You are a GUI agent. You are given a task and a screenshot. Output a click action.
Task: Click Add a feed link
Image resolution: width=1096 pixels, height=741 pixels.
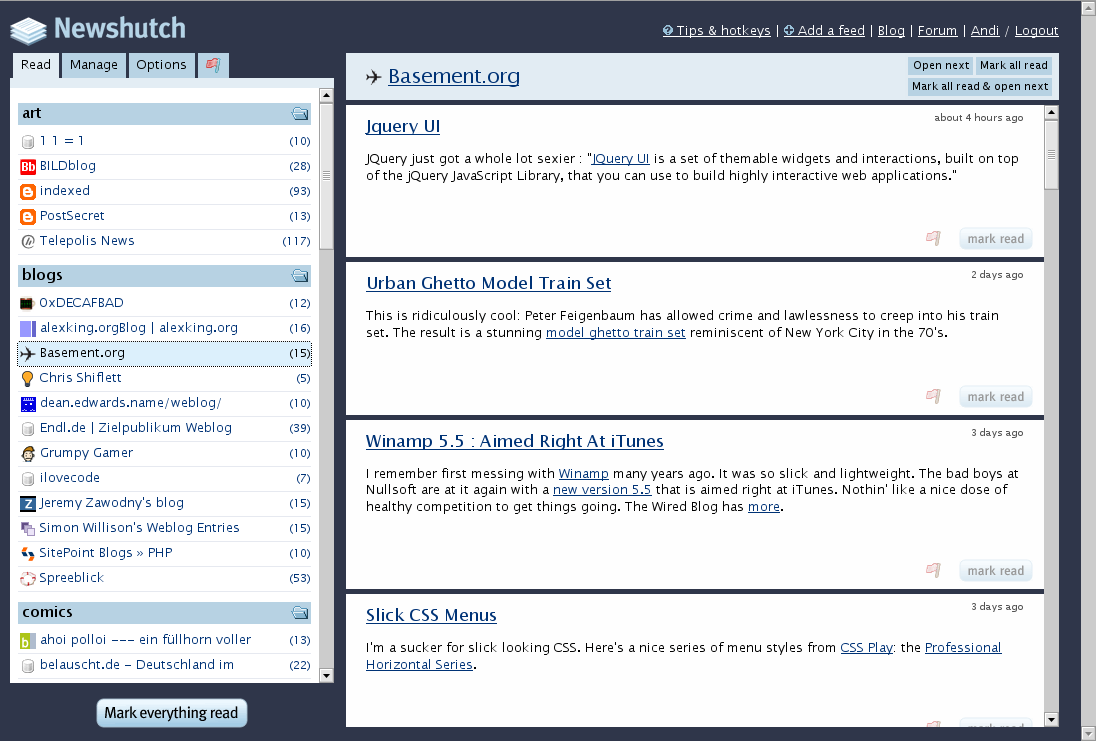(824, 31)
